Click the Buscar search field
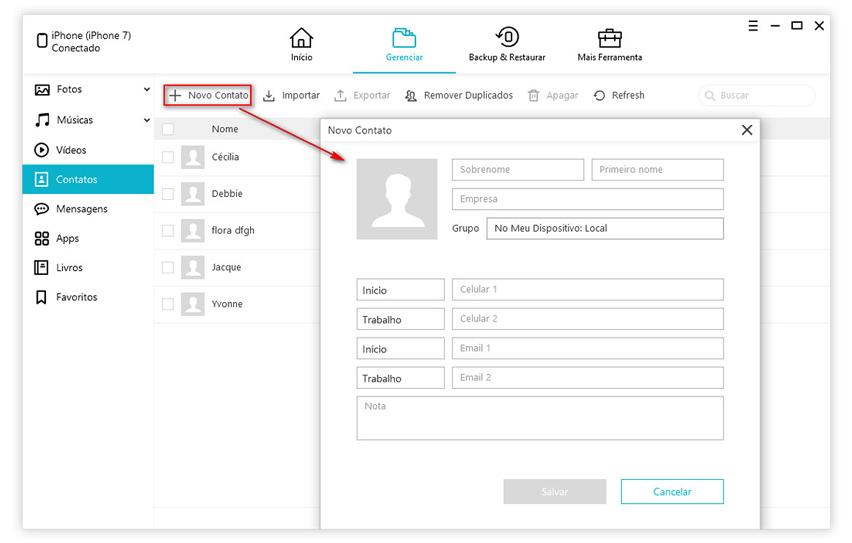 pyautogui.click(x=756, y=96)
